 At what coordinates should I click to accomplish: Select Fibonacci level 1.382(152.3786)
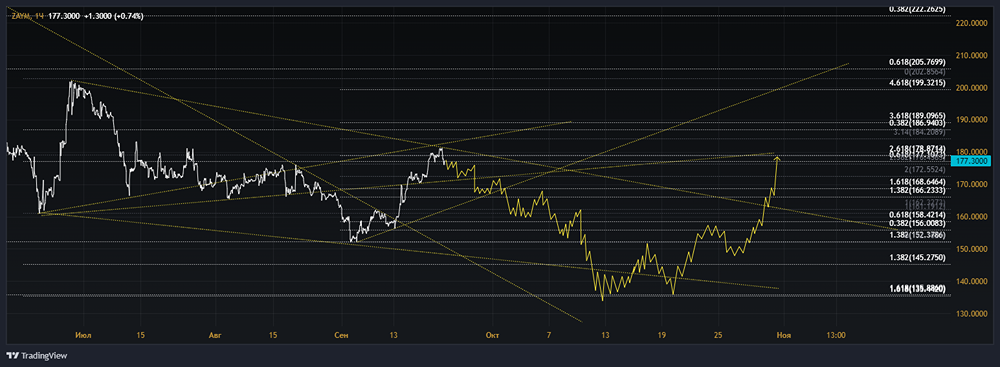pos(917,235)
